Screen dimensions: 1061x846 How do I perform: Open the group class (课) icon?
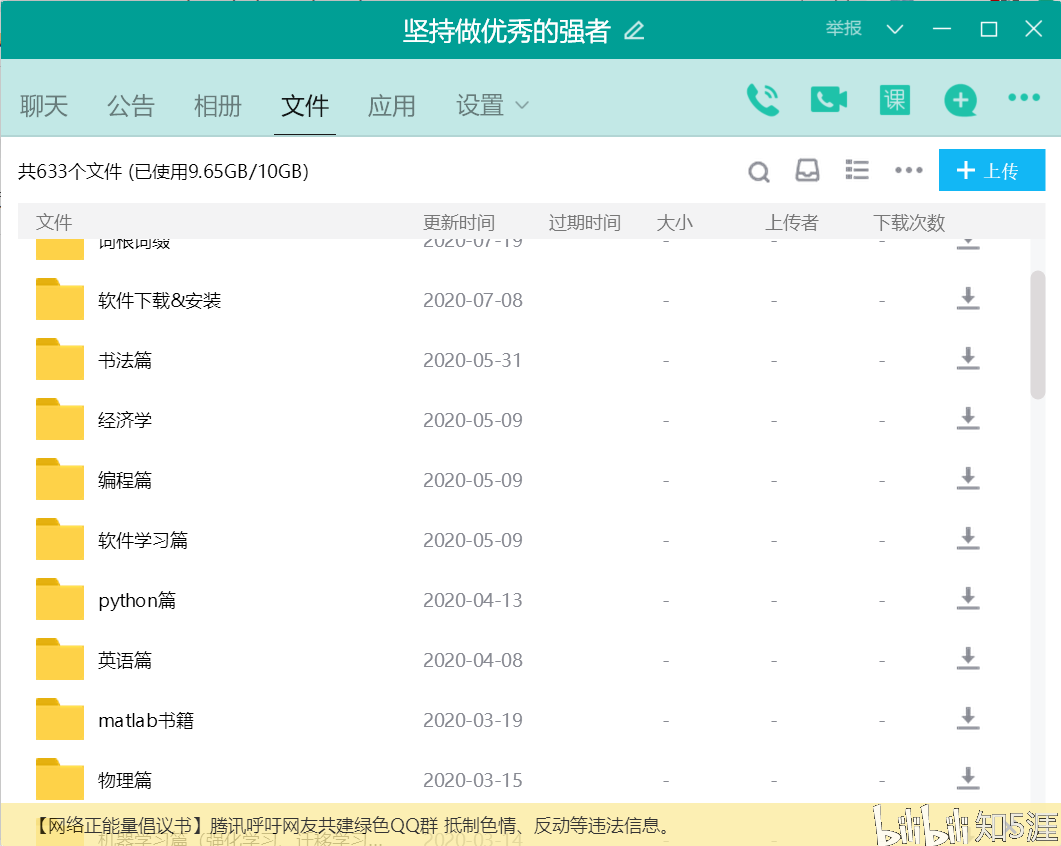click(895, 100)
